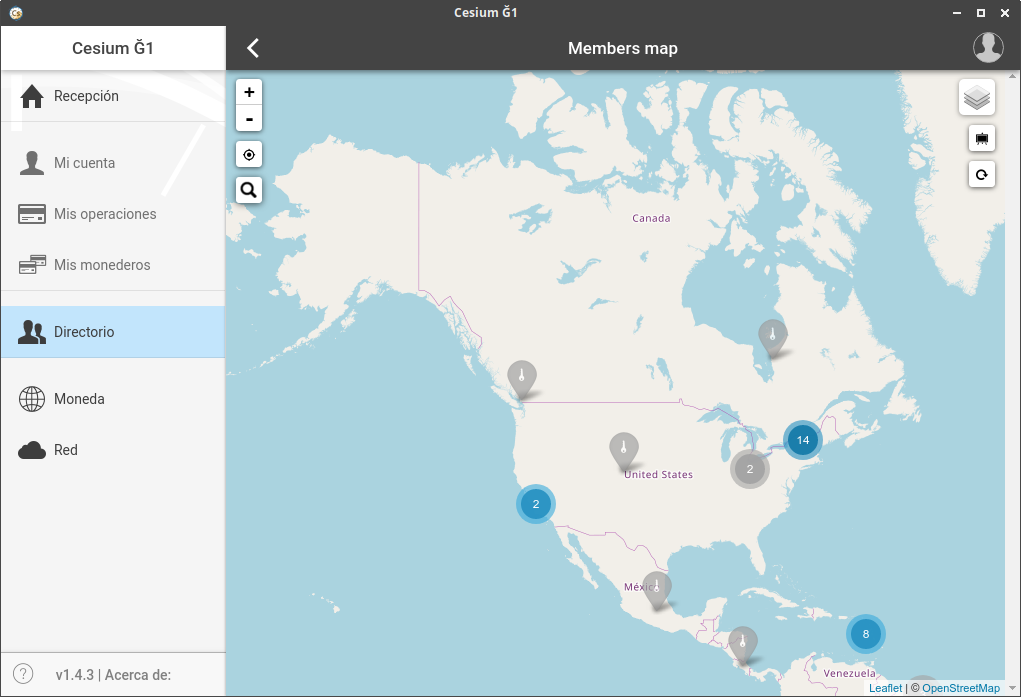
Task: Open the Red network section
Action: (113, 449)
